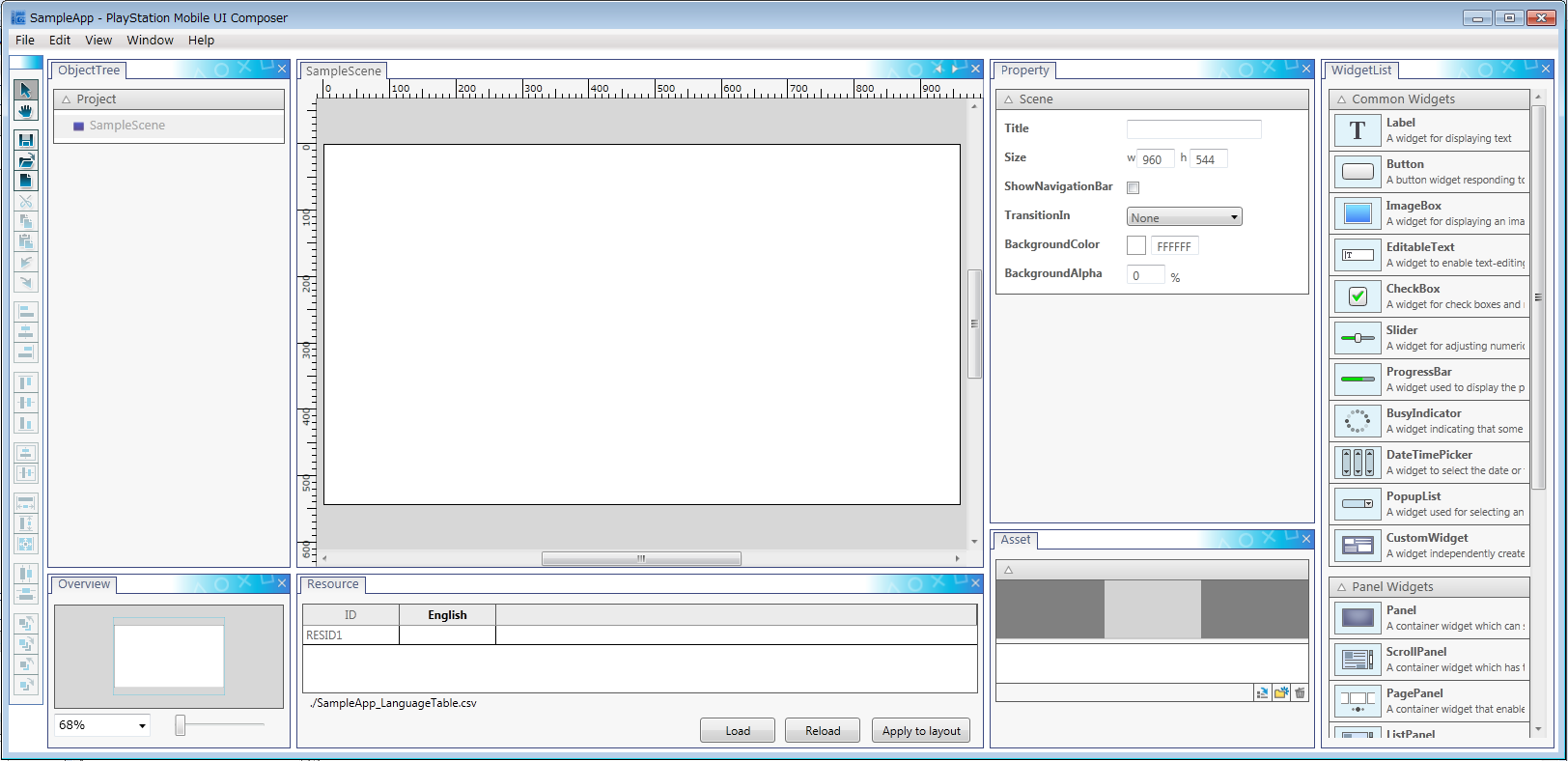This screenshot has height=761, width=1568.
Task: Open the TransitionIn dropdown
Action: (1185, 217)
